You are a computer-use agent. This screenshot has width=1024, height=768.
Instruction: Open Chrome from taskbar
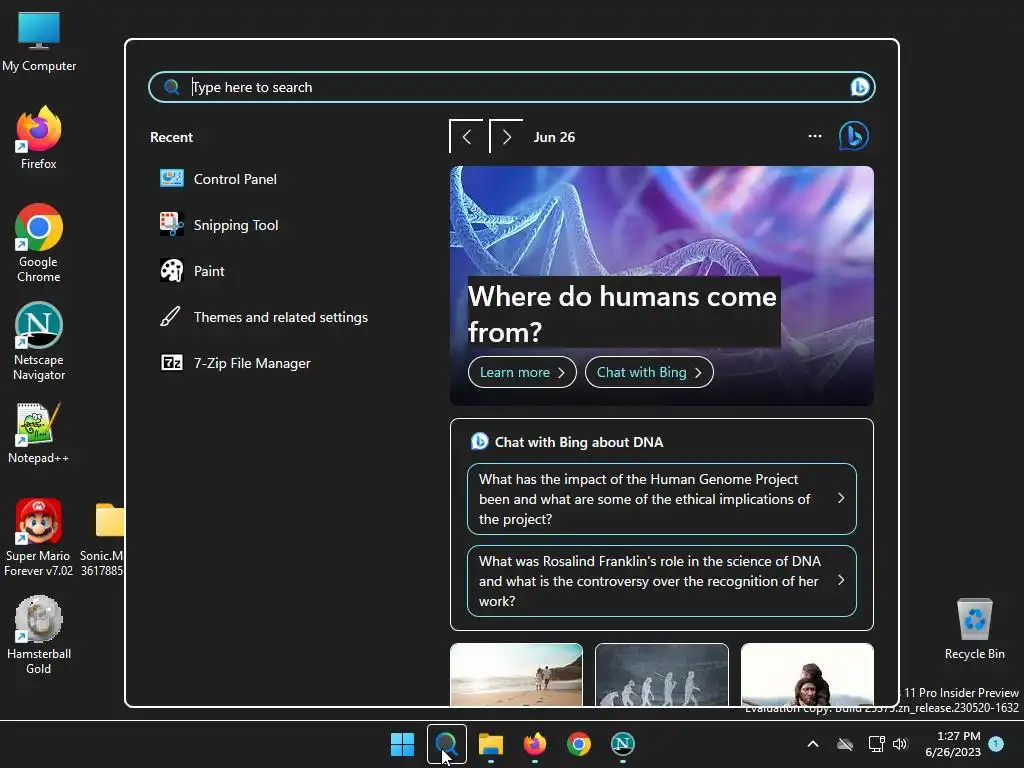(x=579, y=744)
